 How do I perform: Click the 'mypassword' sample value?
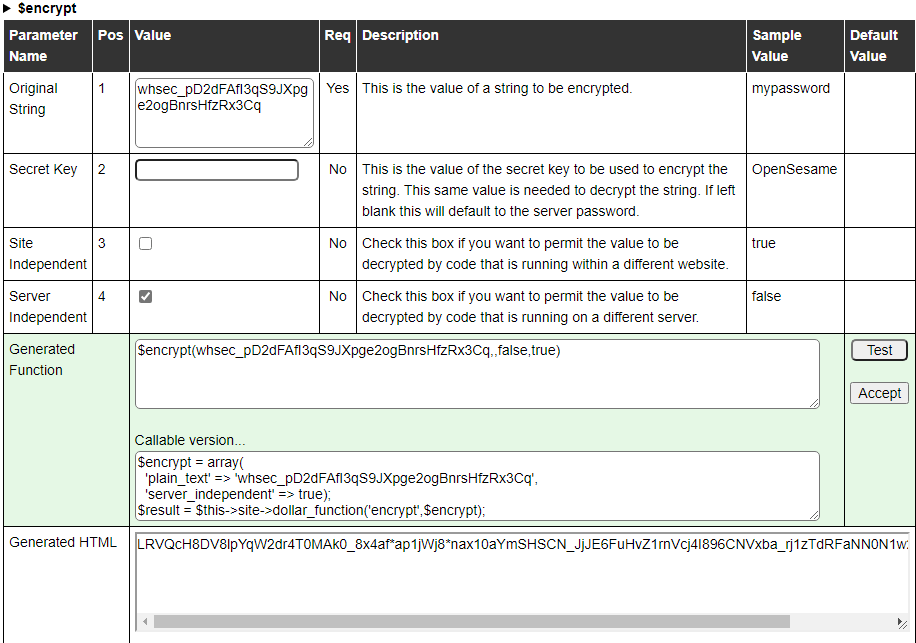coord(790,88)
